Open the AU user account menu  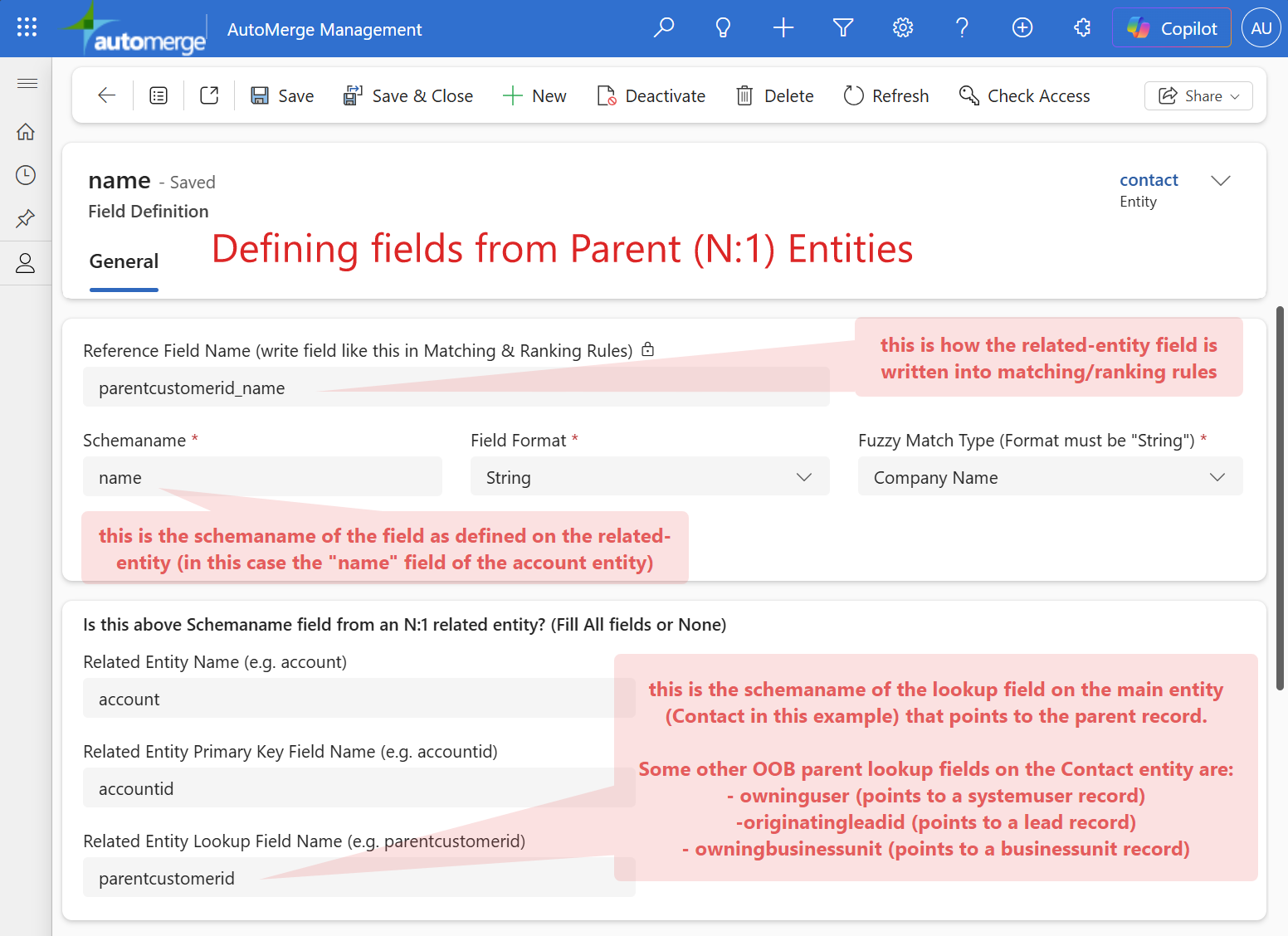1261,28
